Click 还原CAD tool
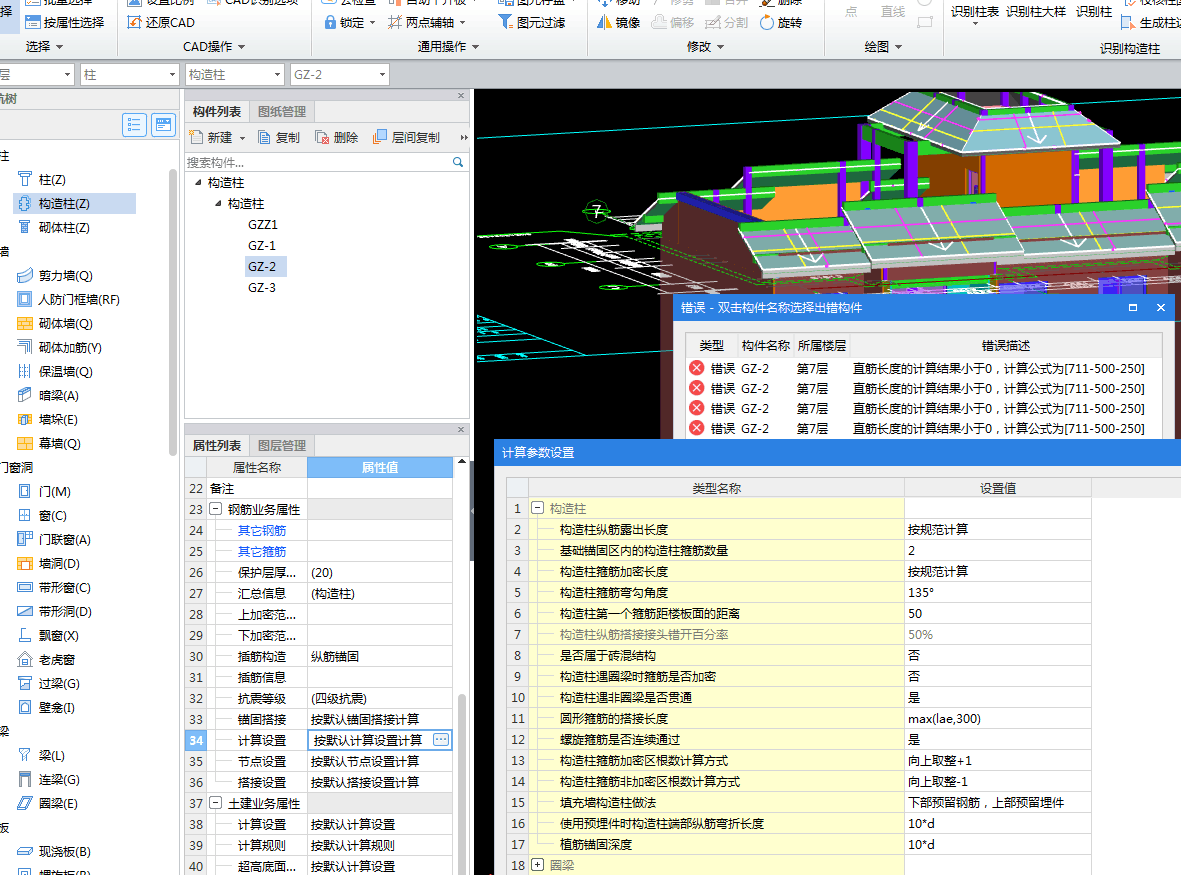 [161, 23]
